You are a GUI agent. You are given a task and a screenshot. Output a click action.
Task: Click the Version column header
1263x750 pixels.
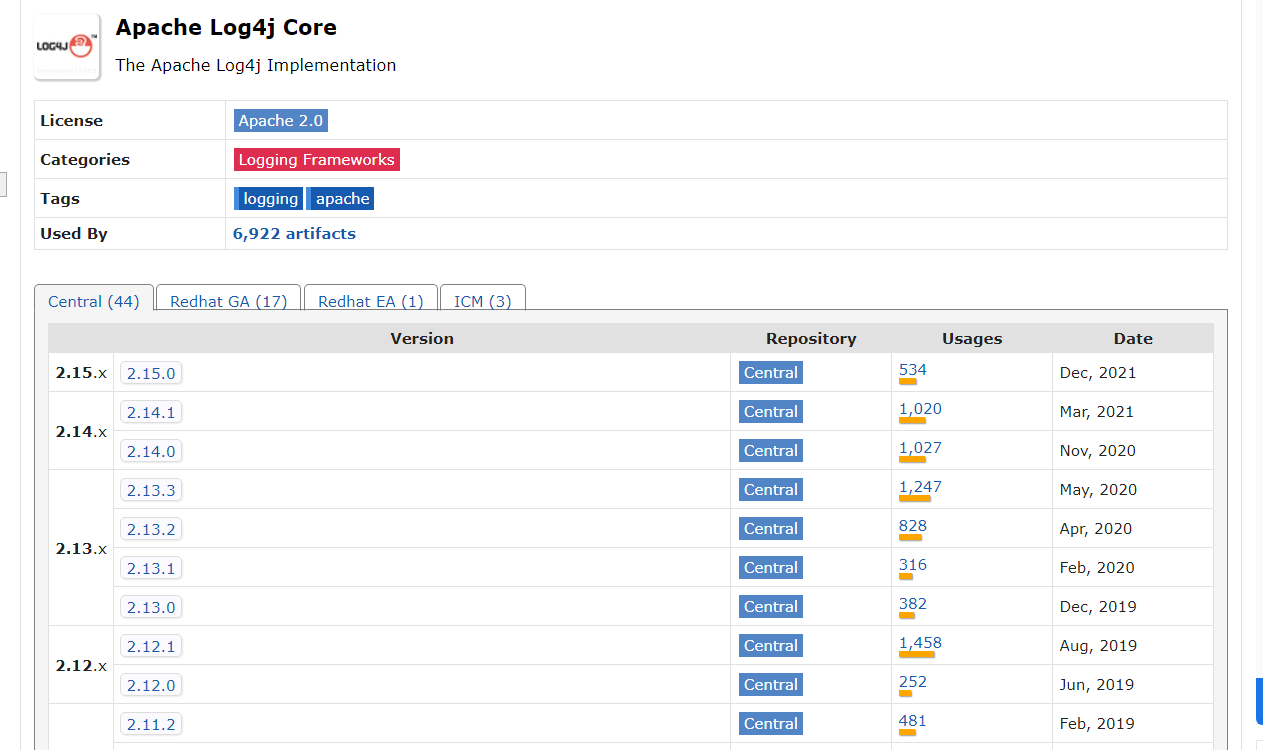(422, 339)
